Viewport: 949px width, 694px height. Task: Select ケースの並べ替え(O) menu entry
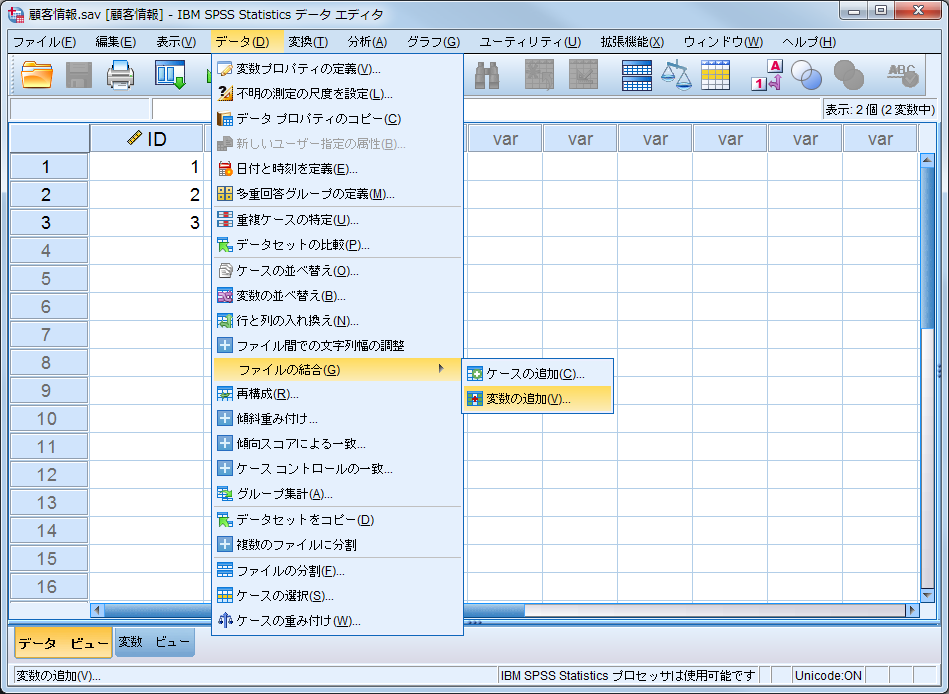337,270
